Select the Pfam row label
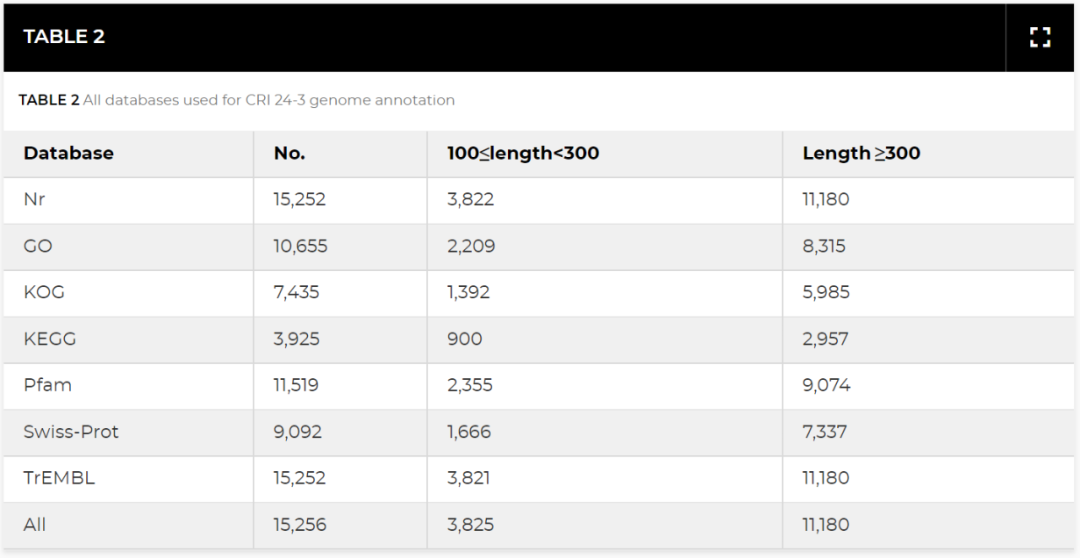Image resolution: width=1080 pixels, height=558 pixels. click(x=47, y=385)
